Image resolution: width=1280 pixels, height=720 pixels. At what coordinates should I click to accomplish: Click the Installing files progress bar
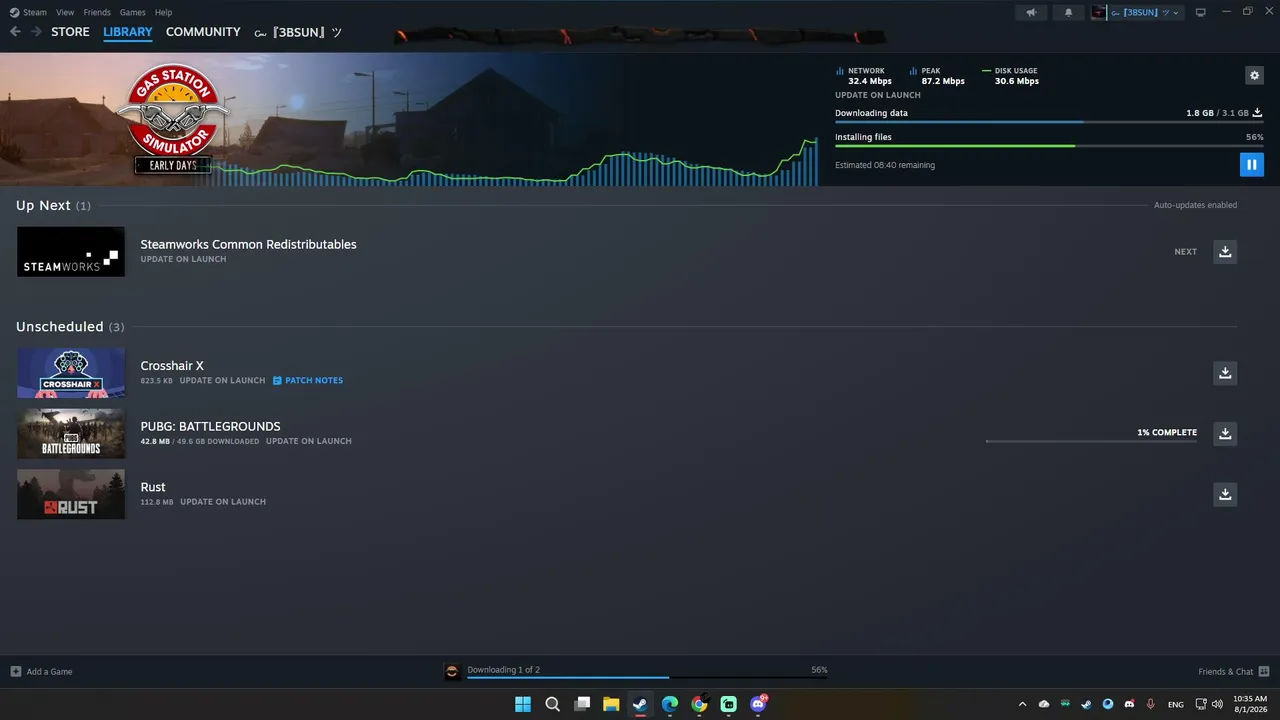point(1049,146)
